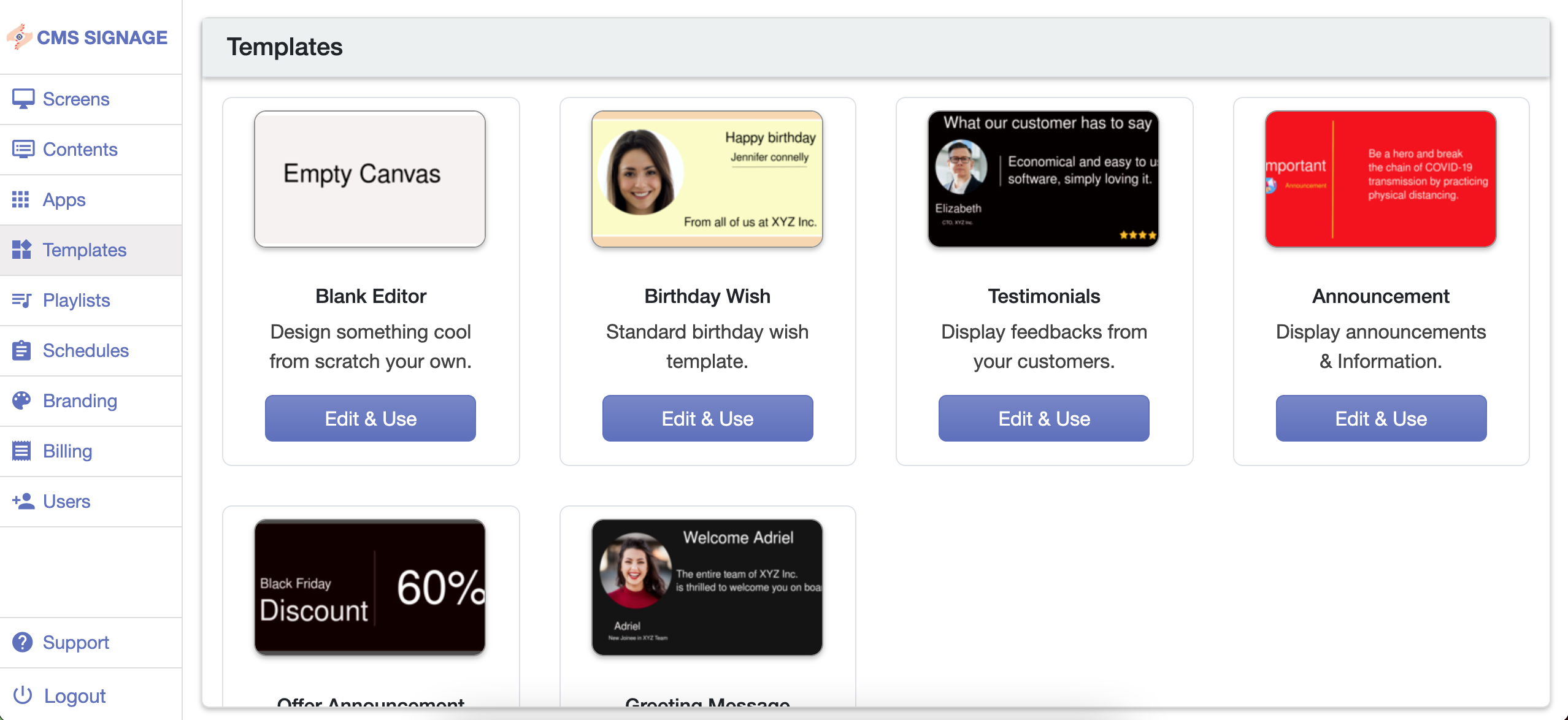Click the Branding palette icon
1568x720 pixels.
21,400
